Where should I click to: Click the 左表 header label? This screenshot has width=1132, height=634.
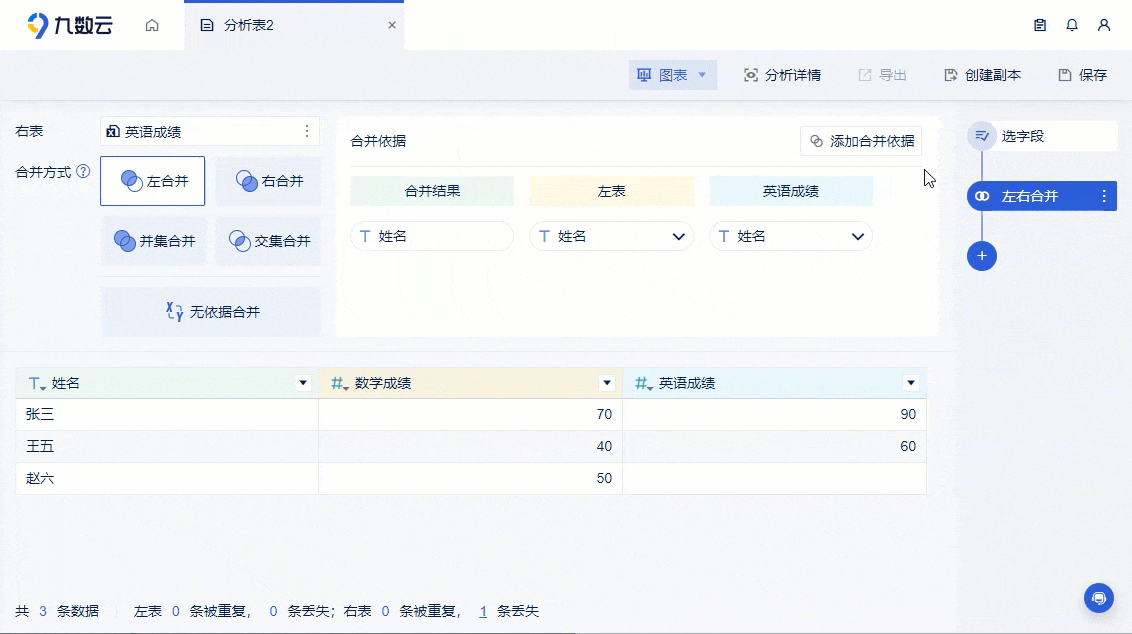pos(611,191)
